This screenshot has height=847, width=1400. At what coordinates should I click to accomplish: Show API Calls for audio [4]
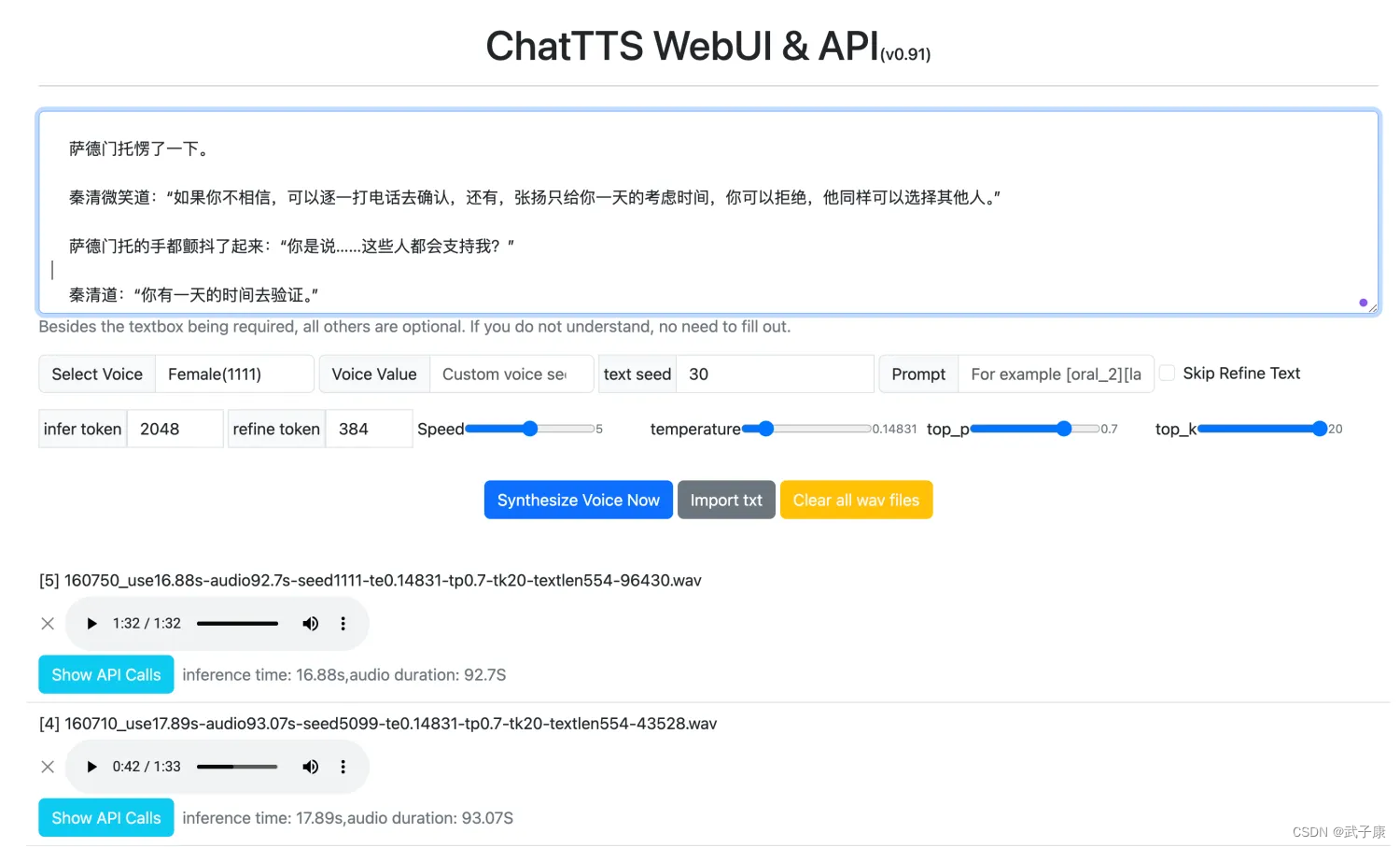coord(106,817)
